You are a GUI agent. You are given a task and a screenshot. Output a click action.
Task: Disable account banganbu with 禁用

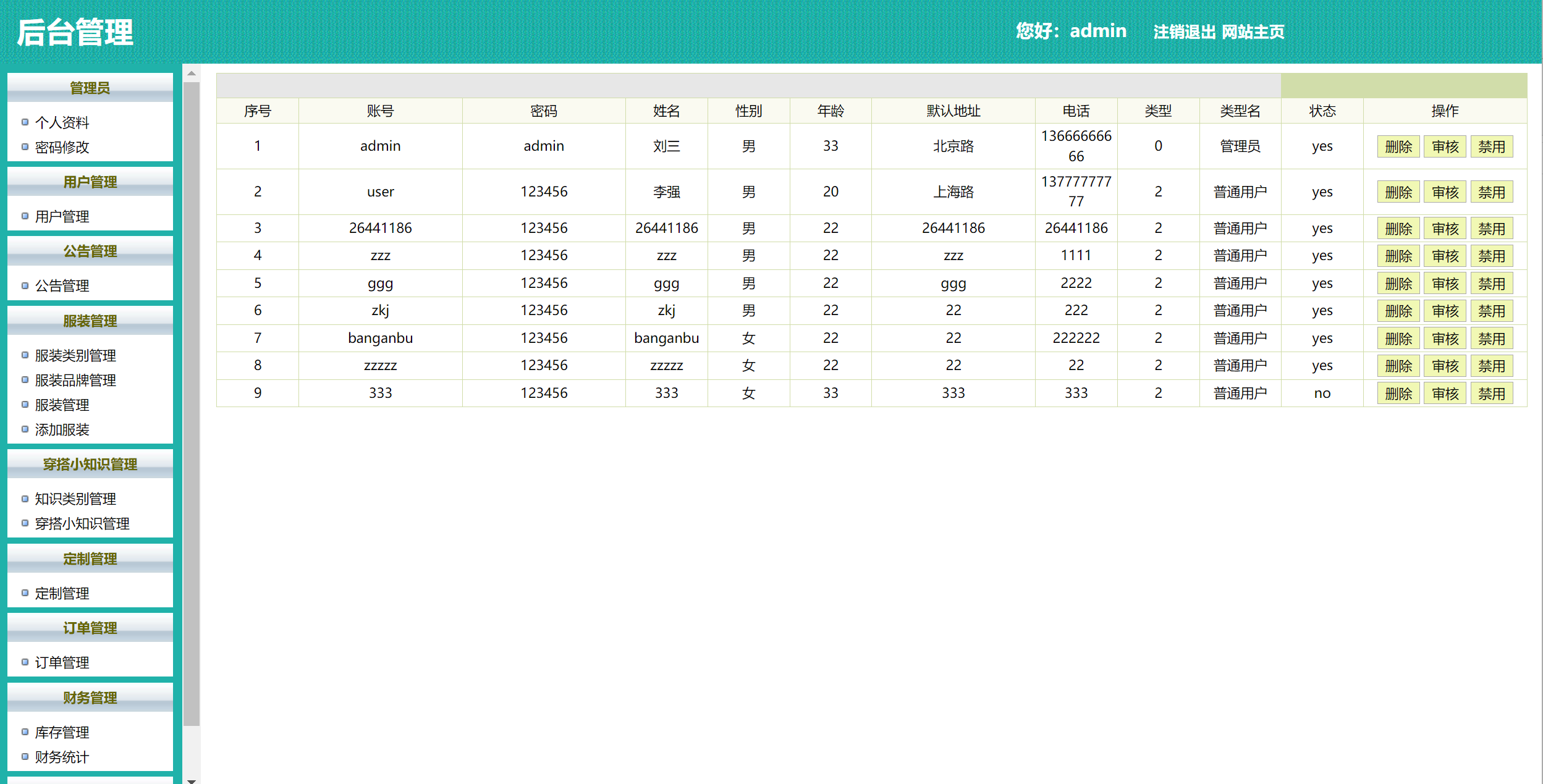[x=1491, y=339]
